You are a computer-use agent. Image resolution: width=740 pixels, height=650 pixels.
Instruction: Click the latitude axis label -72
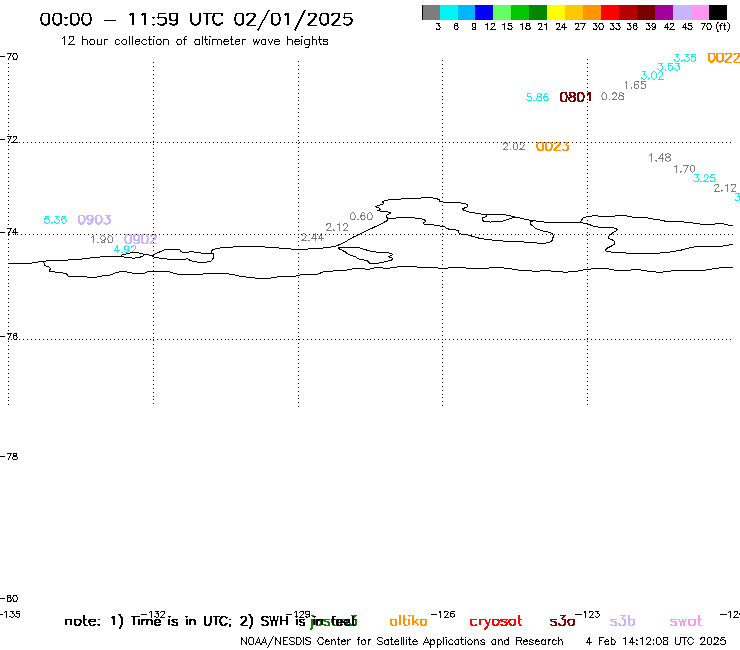tap(9, 140)
